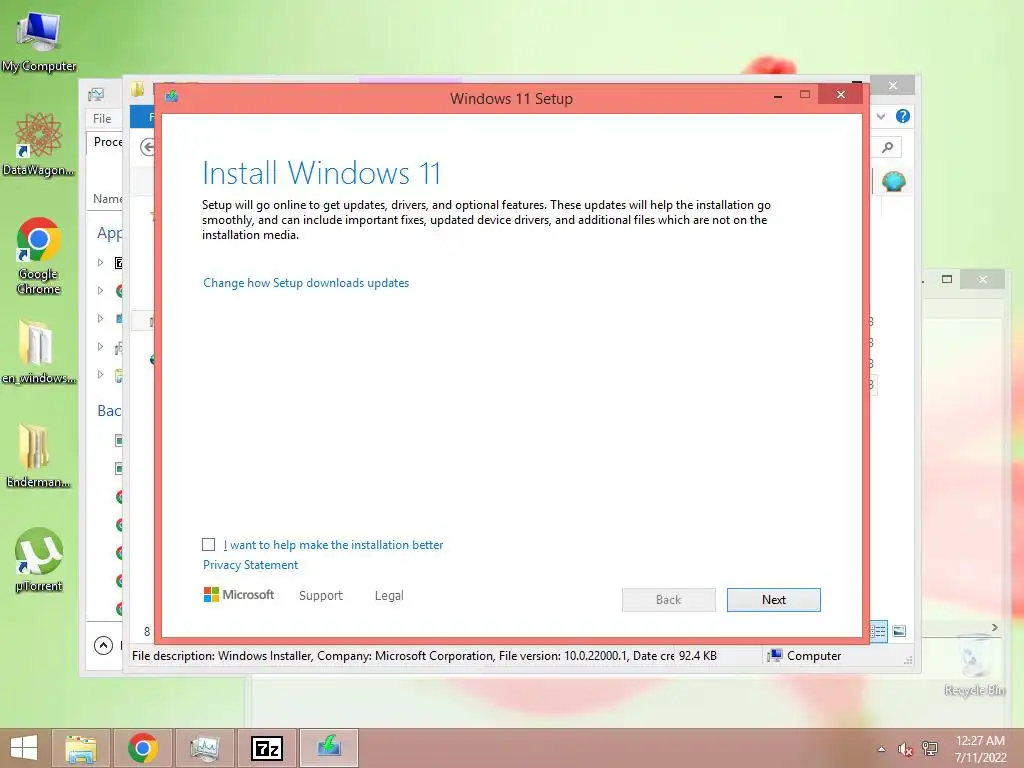Click scroll right arrow in background window
Screen dimensions: 1024x768
point(995,628)
